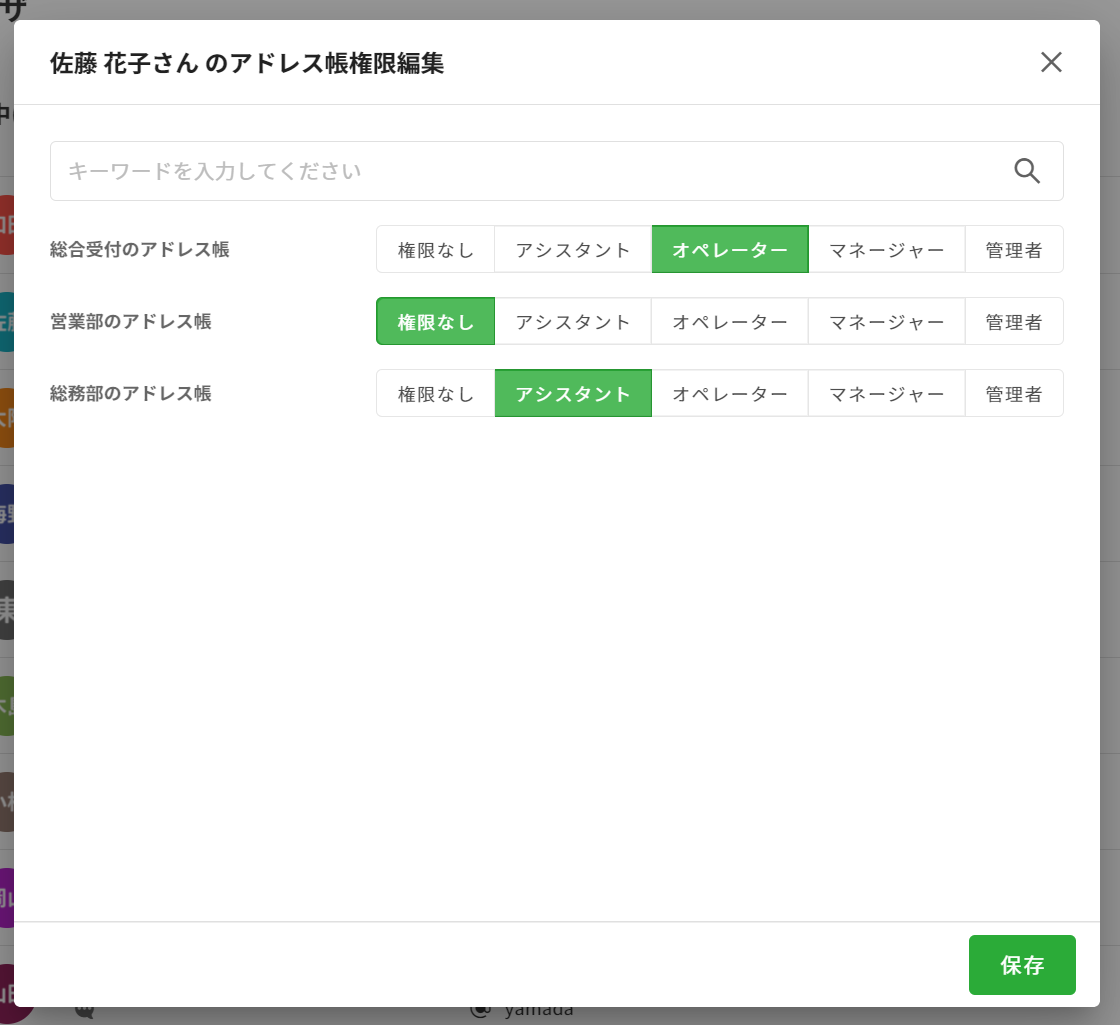This screenshot has height=1025, width=1120.
Task: Grant 管理者 on 総務部のアドレス帳
Action: point(1013,394)
